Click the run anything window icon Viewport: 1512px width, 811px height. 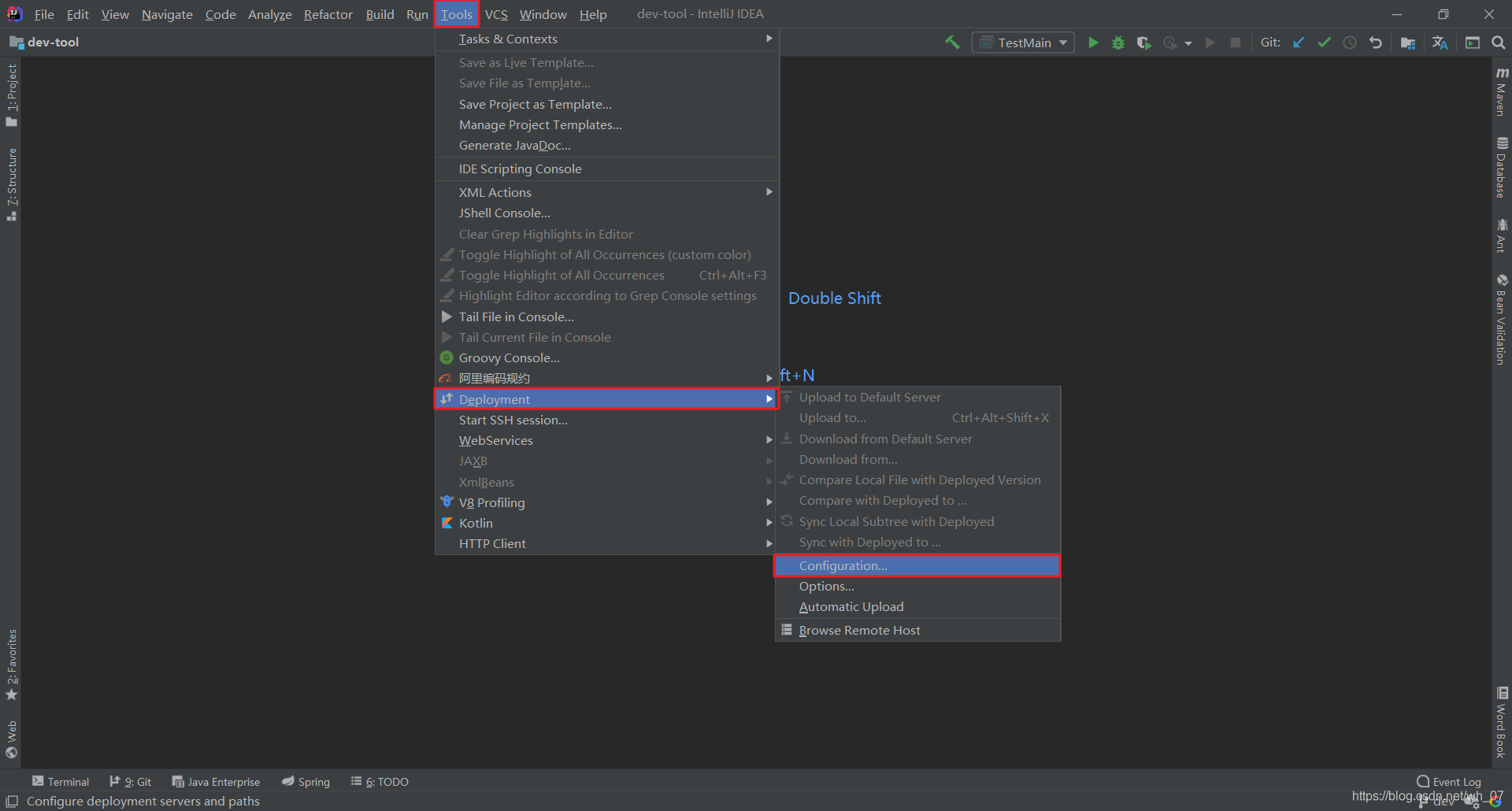1473,43
